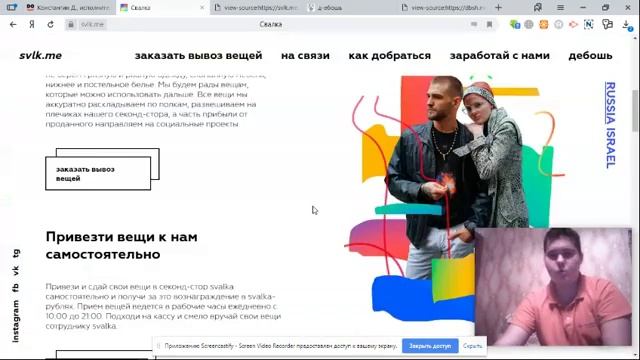
Task: Switch to the view-source dbsh tab
Action: 444,7
